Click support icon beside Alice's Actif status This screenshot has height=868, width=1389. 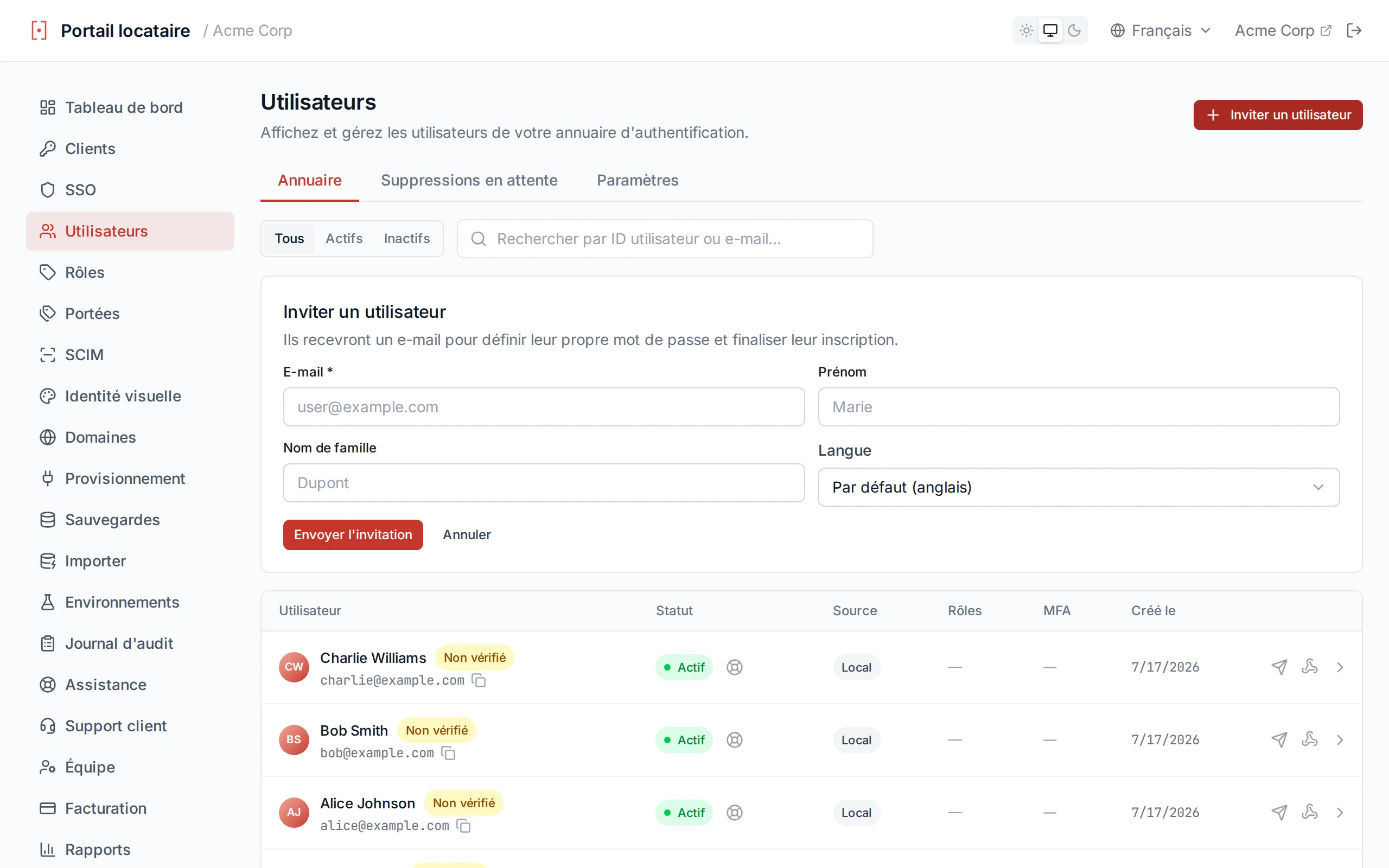click(x=734, y=812)
